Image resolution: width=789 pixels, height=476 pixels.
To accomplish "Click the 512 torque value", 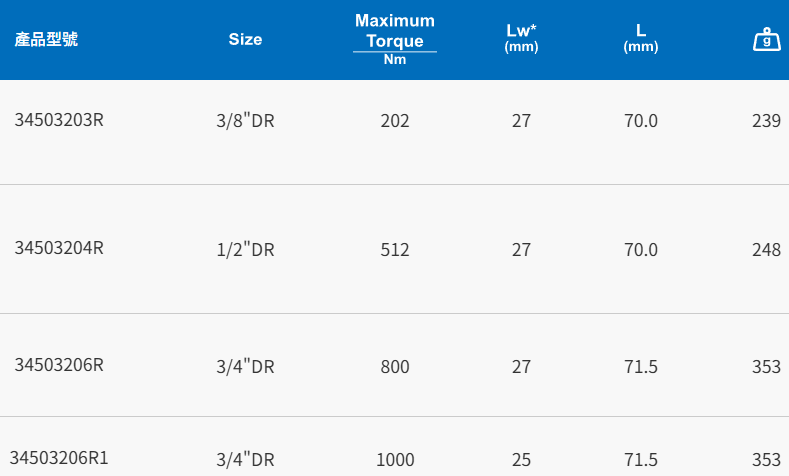I will point(395,250).
